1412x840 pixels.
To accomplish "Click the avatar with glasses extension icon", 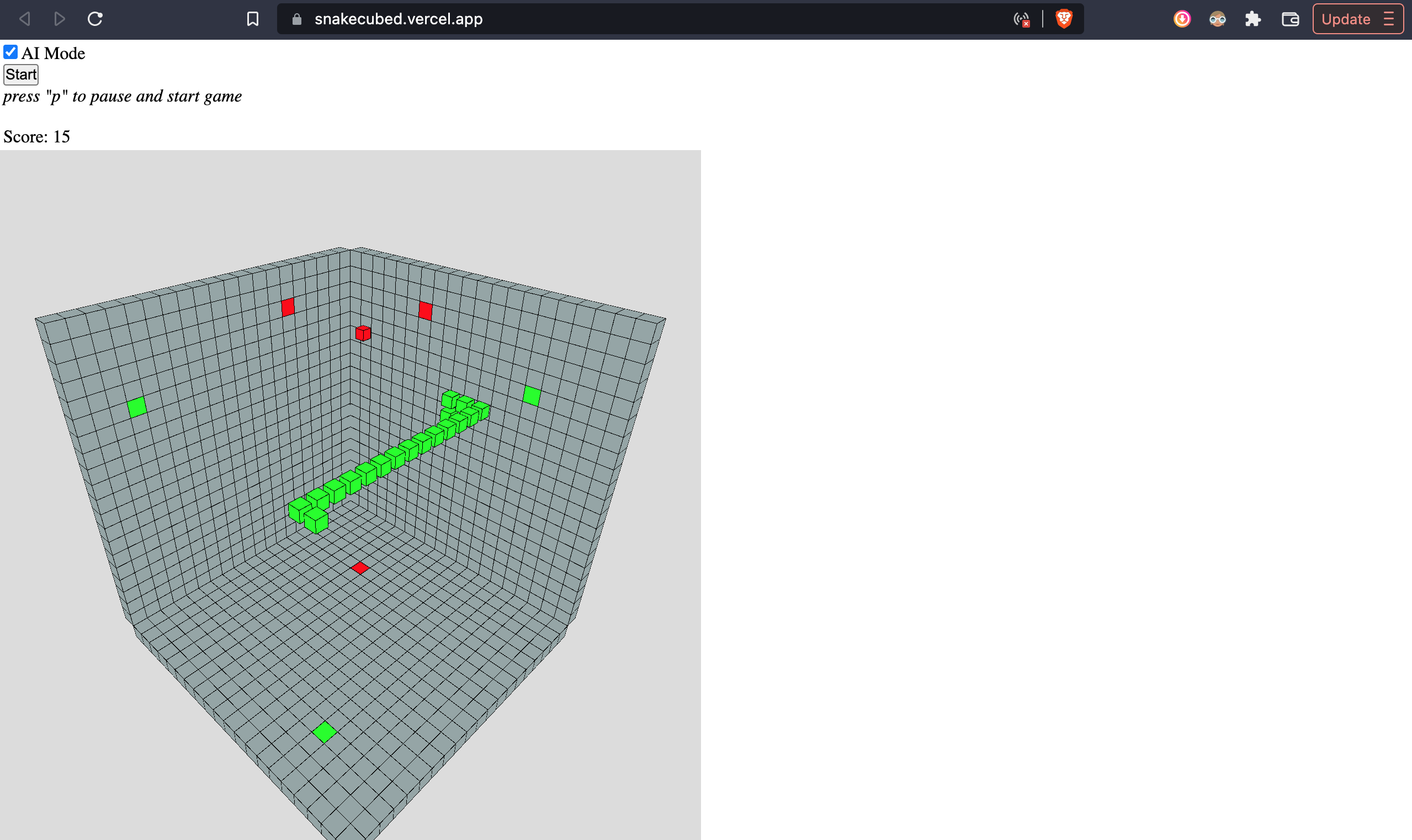I will [x=1217, y=19].
